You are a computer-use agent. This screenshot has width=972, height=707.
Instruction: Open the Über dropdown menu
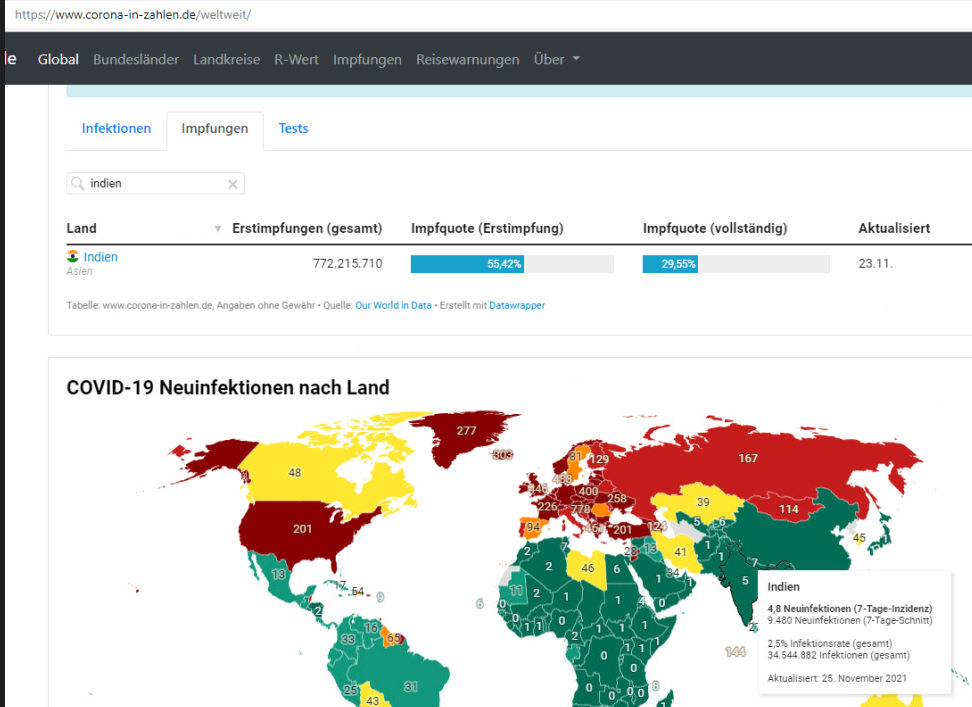[556, 59]
